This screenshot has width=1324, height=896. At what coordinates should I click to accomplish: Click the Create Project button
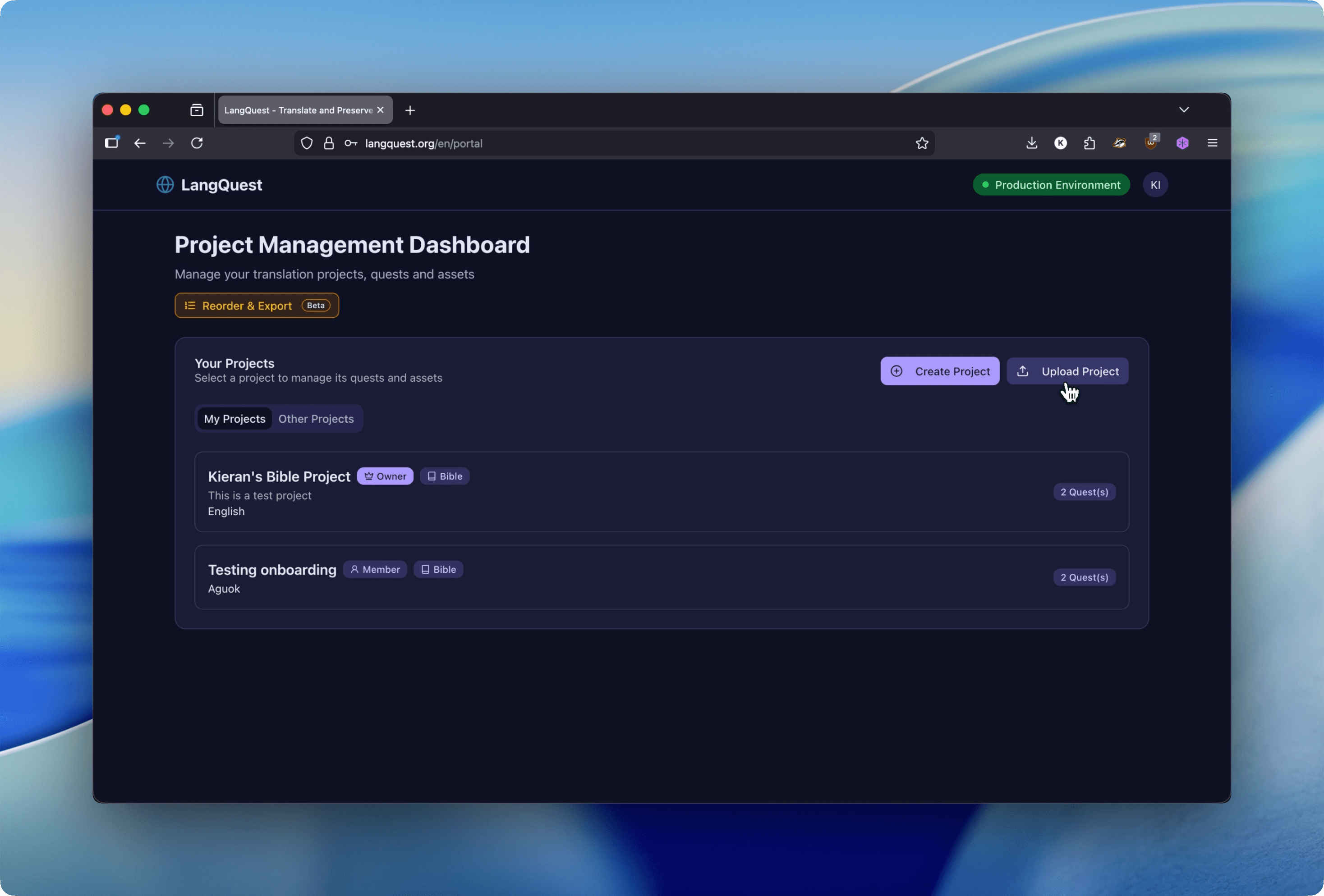(939, 371)
